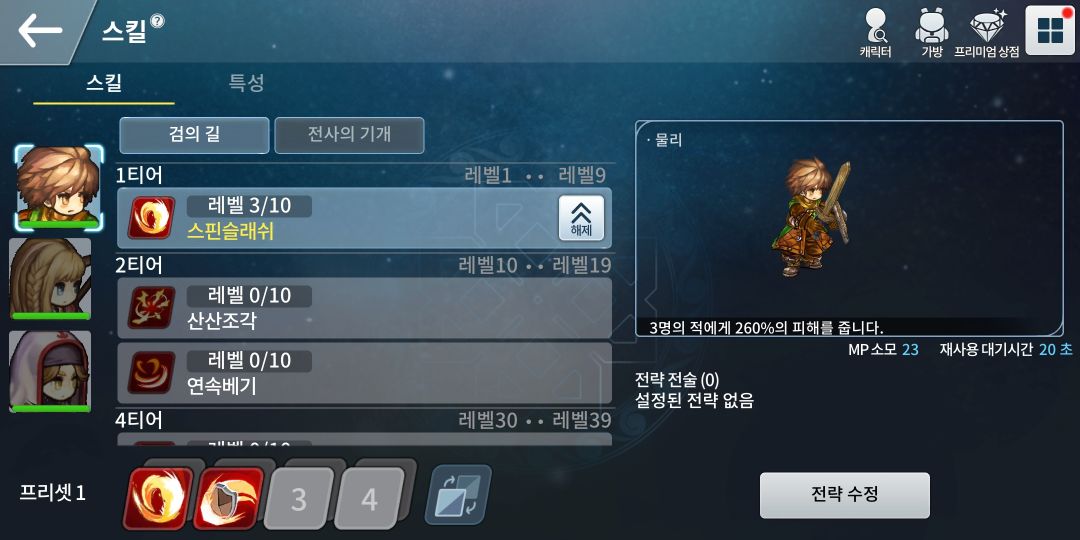Open the 캐릭터 character icon
Image resolution: width=1080 pixels, height=540 pixels.
pos(875,32)
